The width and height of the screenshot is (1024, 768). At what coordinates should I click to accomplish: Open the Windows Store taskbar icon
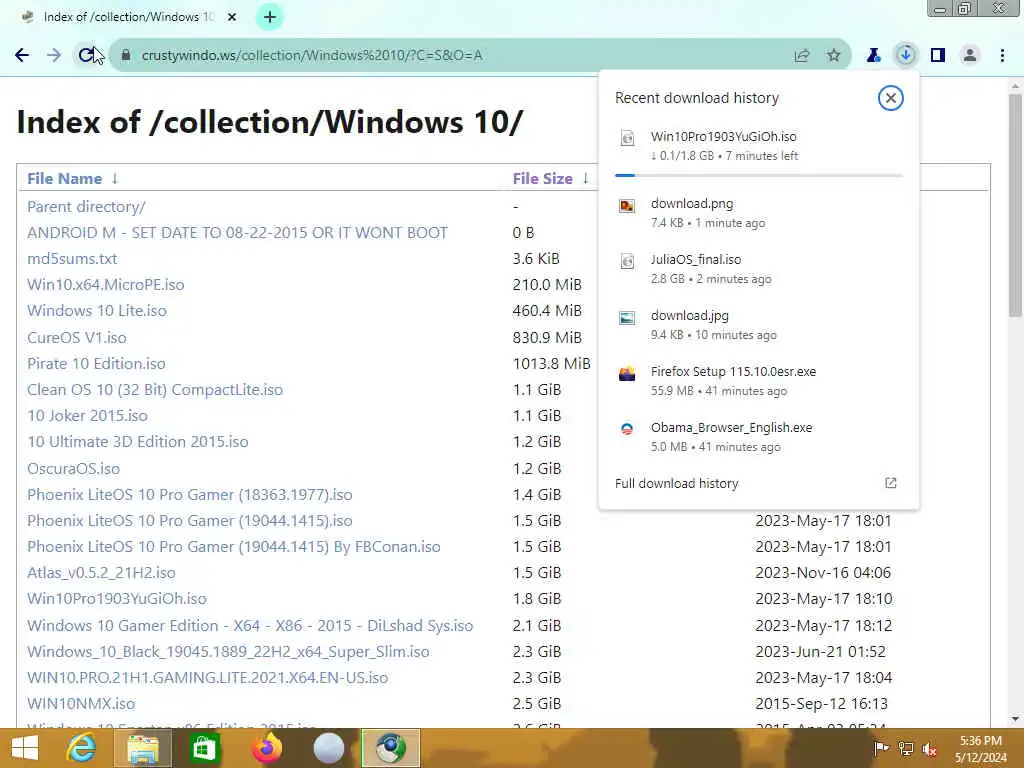pyautogui.click(x=204, y=748)
